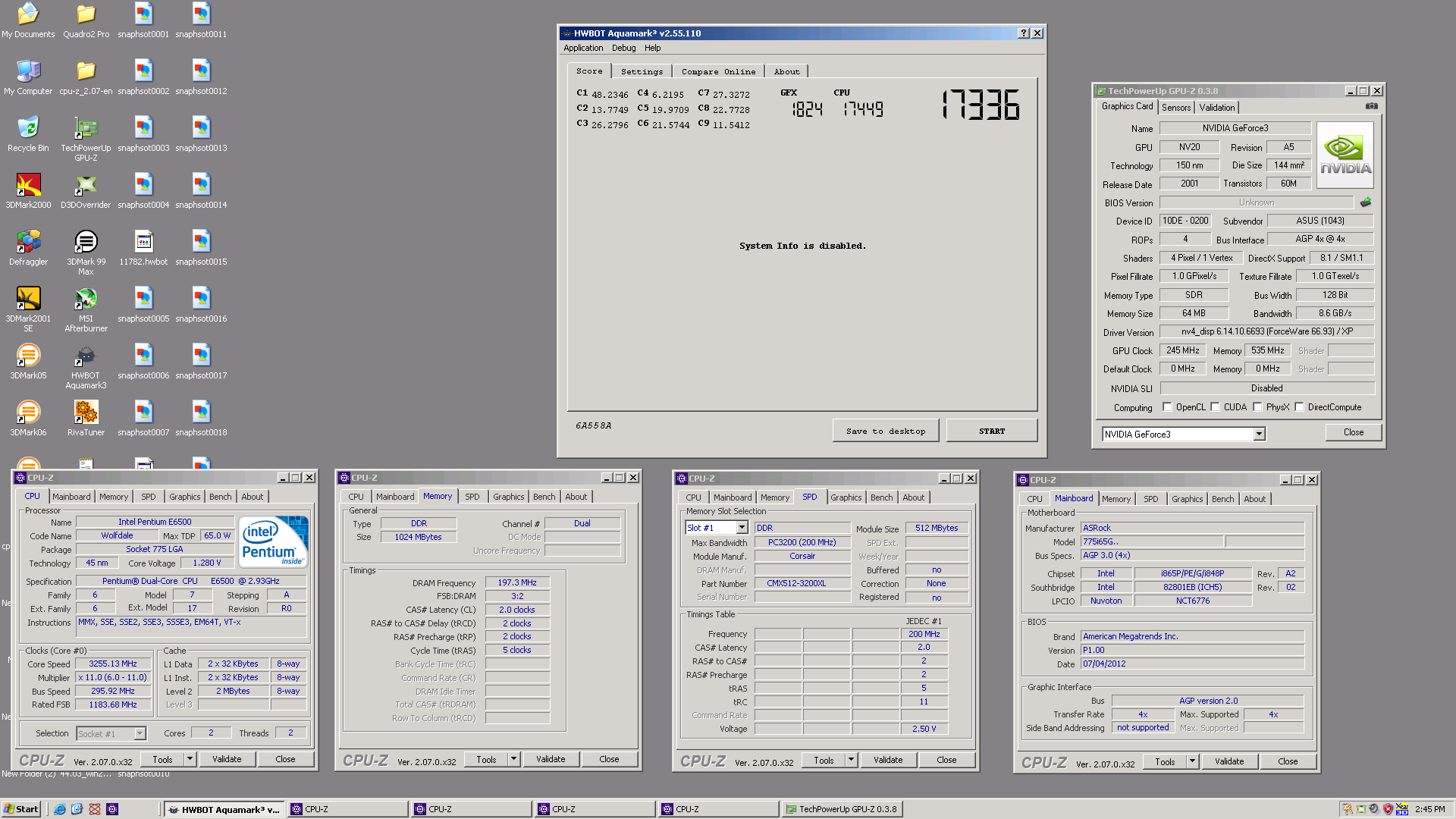
Task: Select the MSI Afterburner desktop icon
Action: click(86, 309)
